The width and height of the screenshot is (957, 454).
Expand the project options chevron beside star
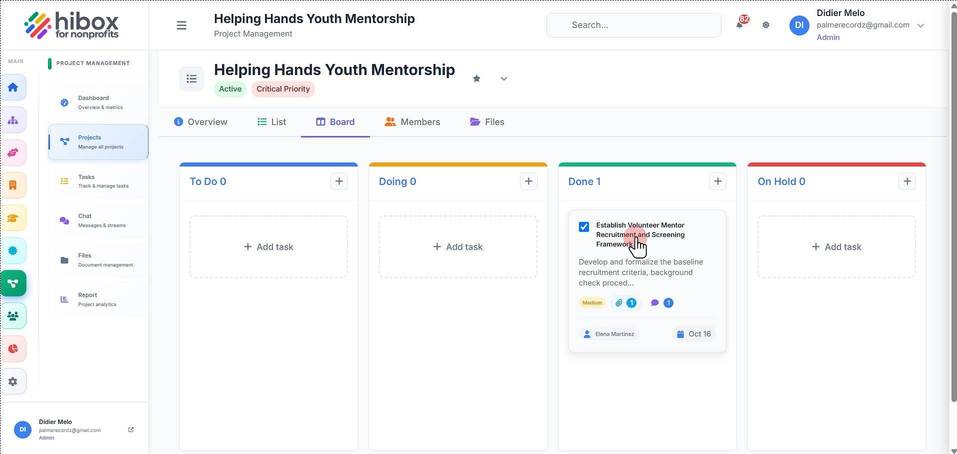[x=504, y=79]
